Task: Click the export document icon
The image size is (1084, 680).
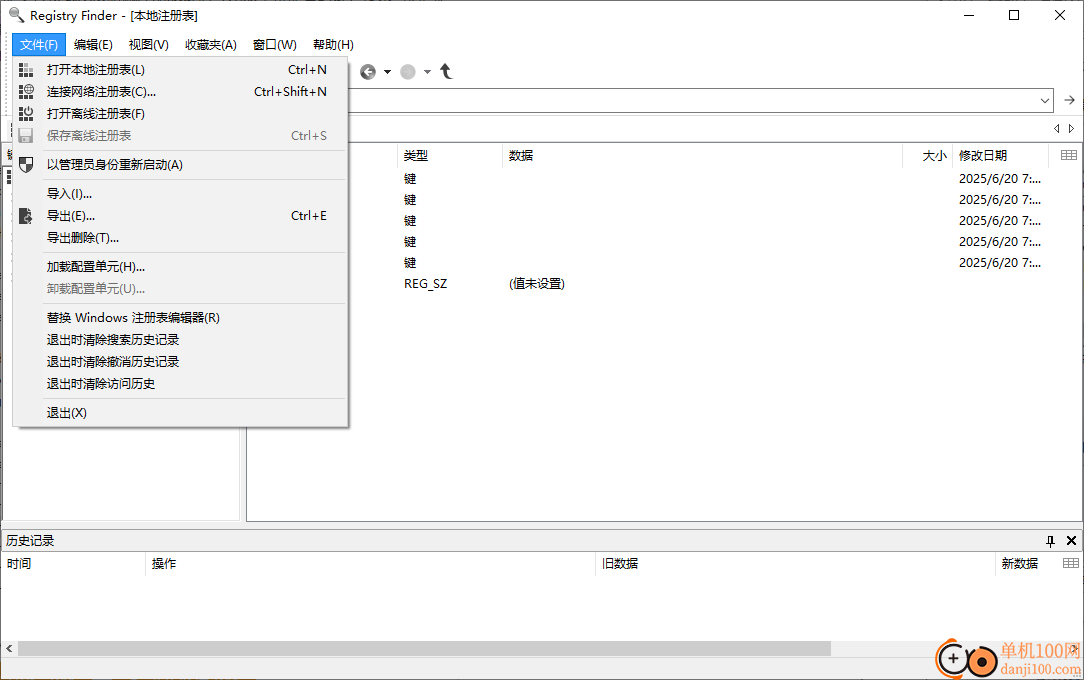Action: (x=26, y=216)
